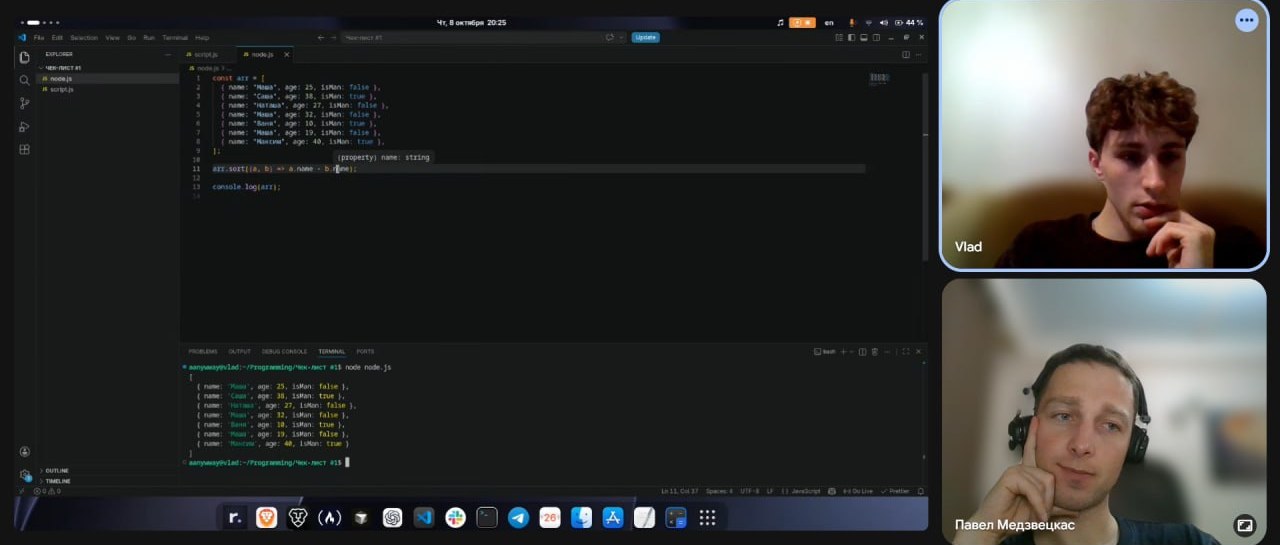Open more options on Vlad's video tile
This screenshot has width=1280, height=545.
tap(1246, 19)
